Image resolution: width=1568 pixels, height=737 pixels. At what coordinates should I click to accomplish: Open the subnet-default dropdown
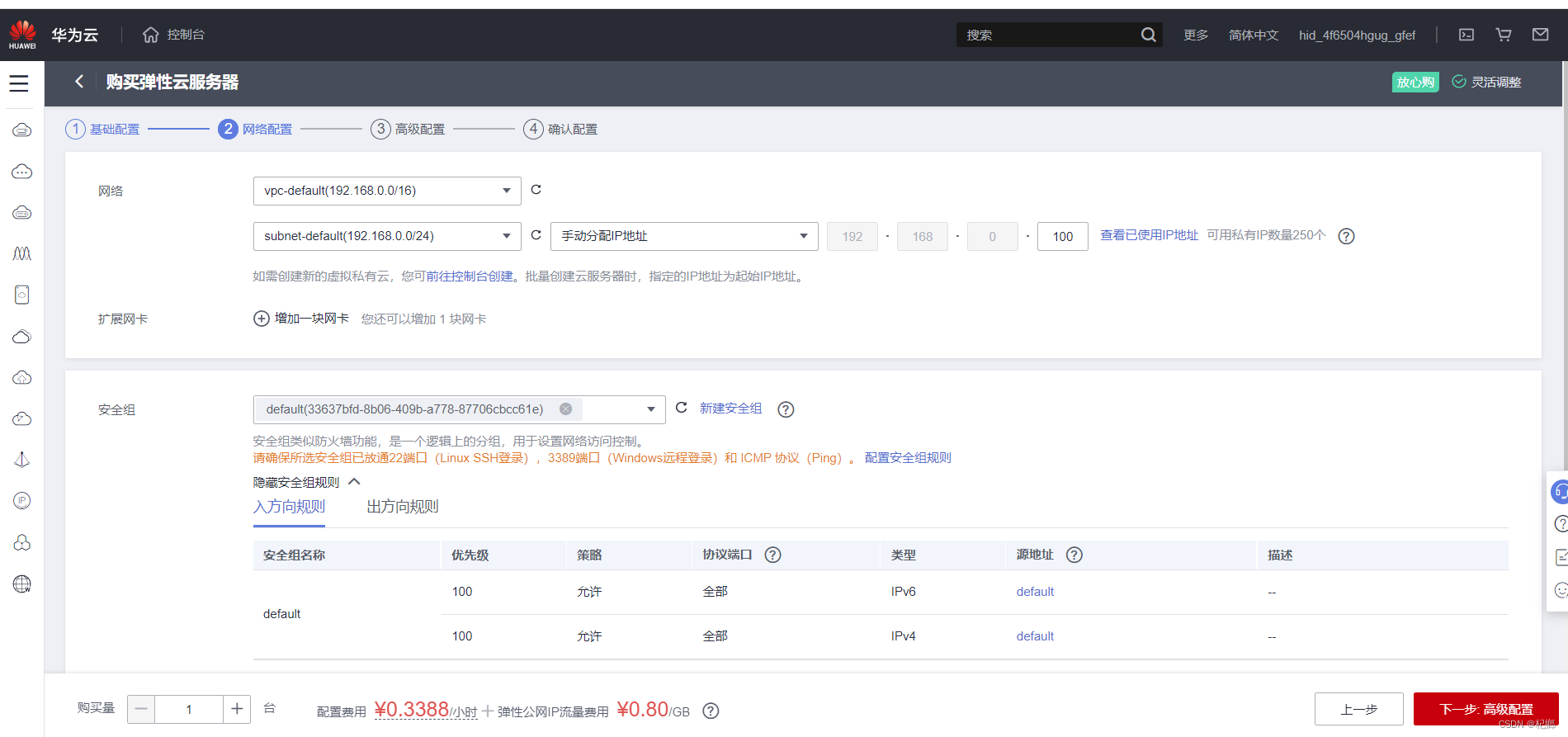pos(387,236)
